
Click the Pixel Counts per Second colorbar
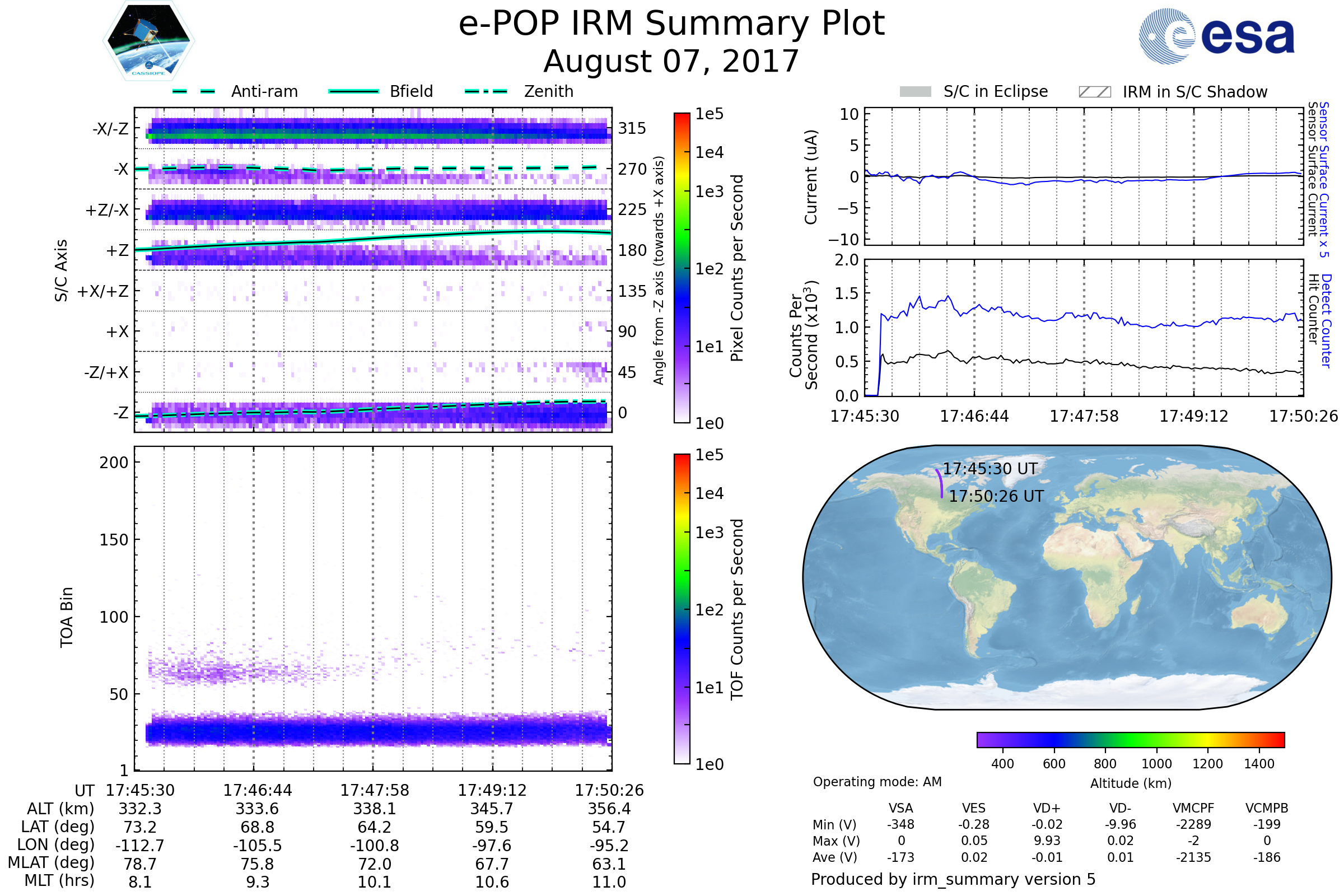tap(682, 268)
